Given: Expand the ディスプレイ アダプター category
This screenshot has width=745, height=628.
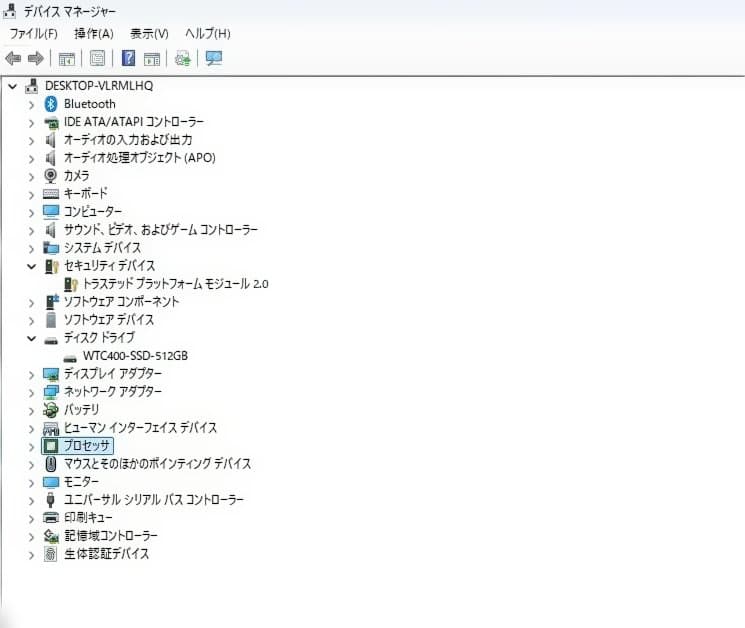Looking at the screenshot, I should pyautogui.click(x=31, y=374).
